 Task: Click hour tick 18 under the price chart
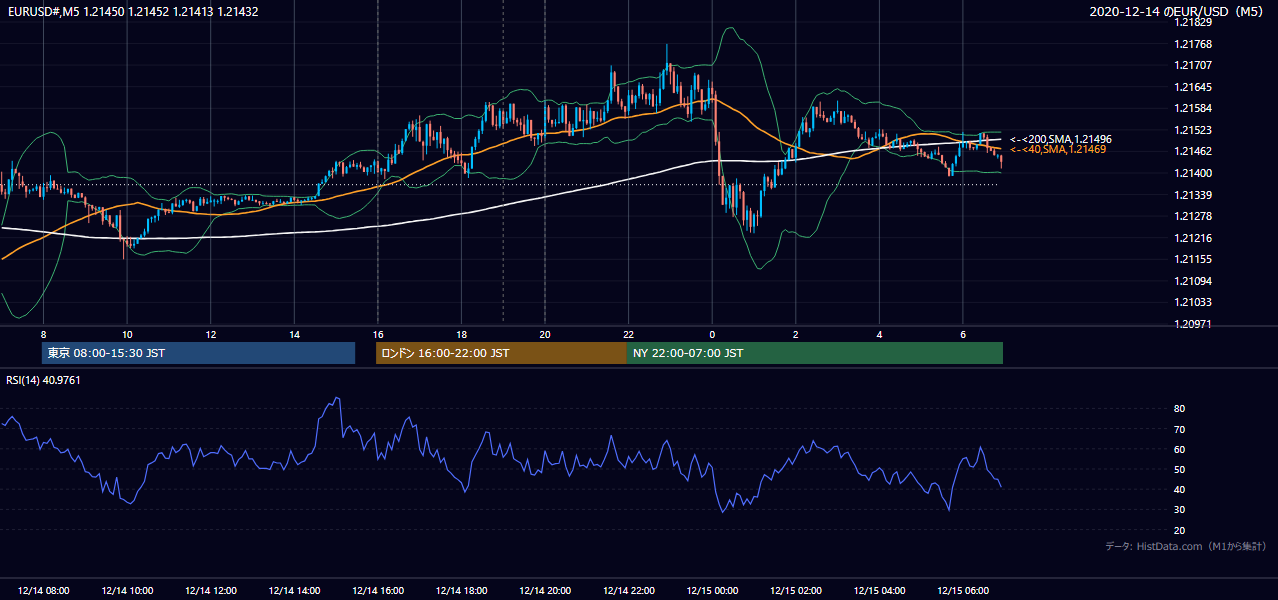pos(461,334)
